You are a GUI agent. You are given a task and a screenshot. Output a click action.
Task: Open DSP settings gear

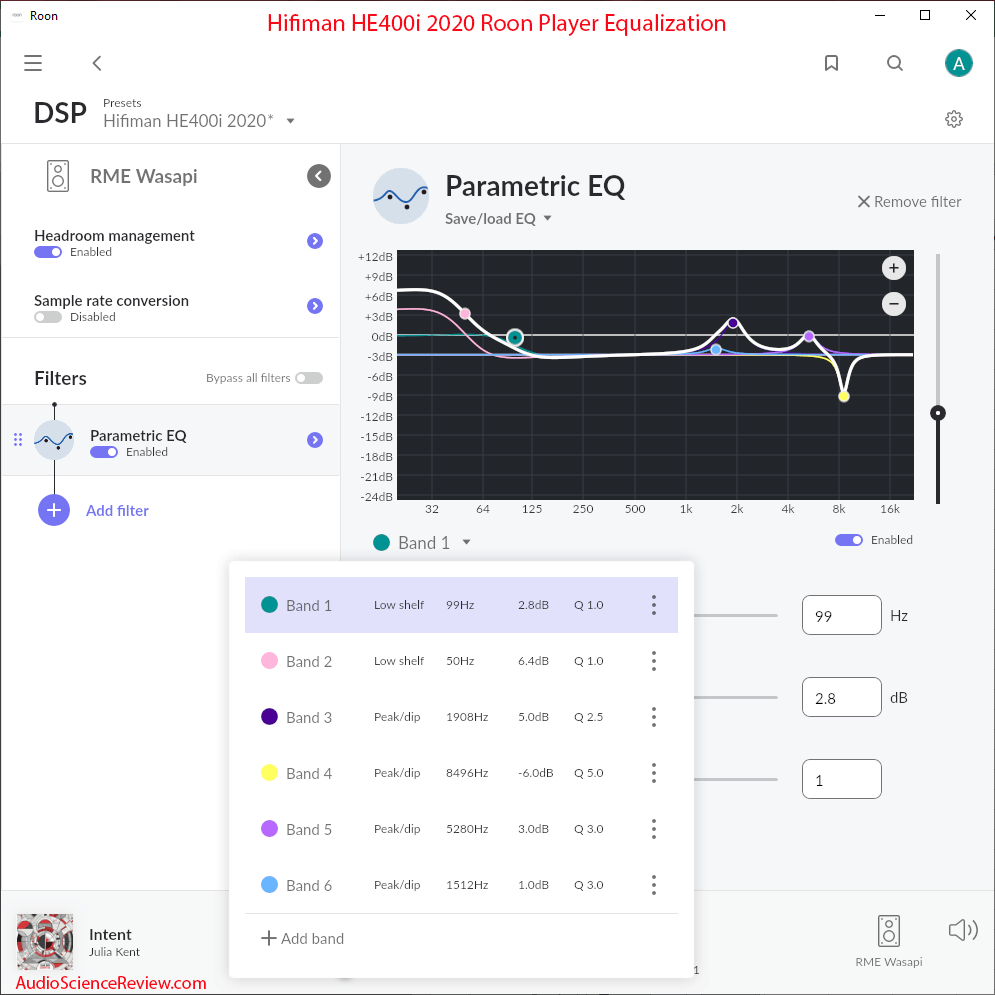click(953, 119)
